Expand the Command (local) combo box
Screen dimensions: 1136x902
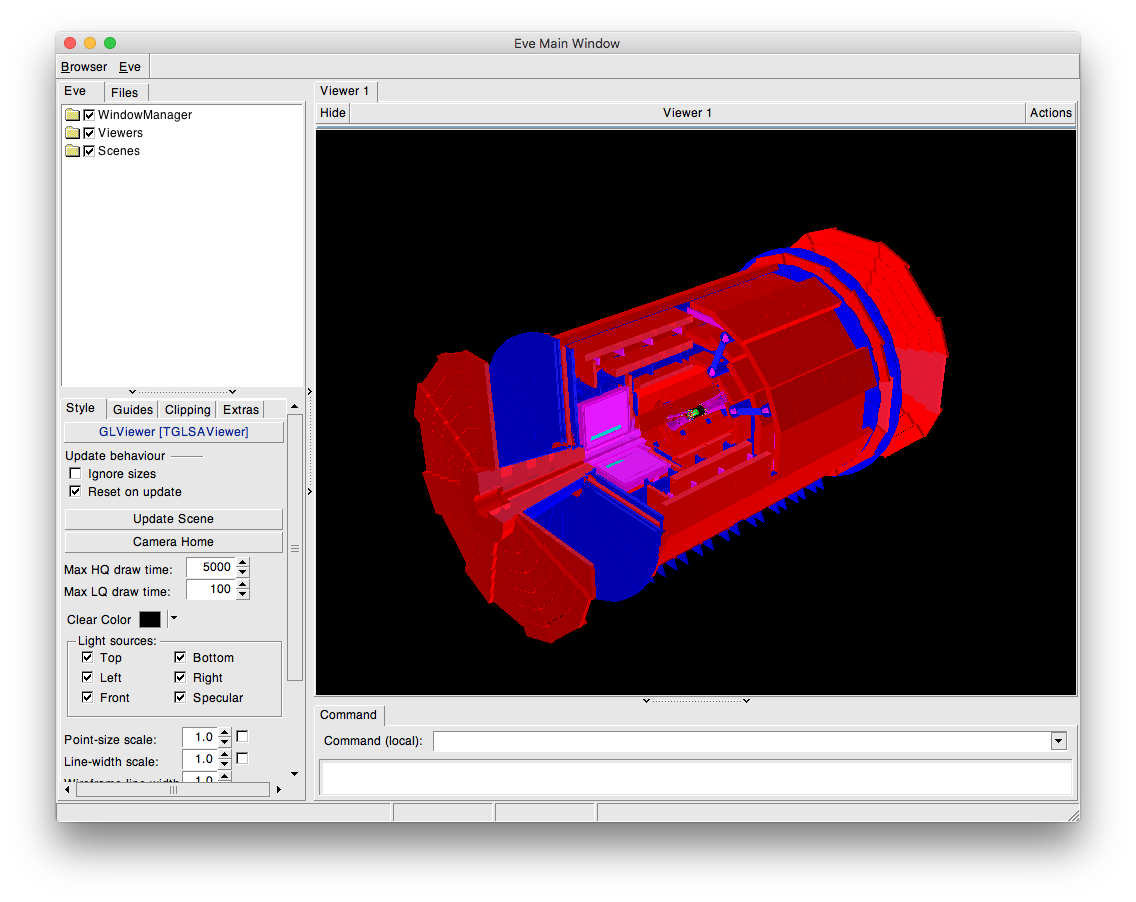click(1058, 741)
